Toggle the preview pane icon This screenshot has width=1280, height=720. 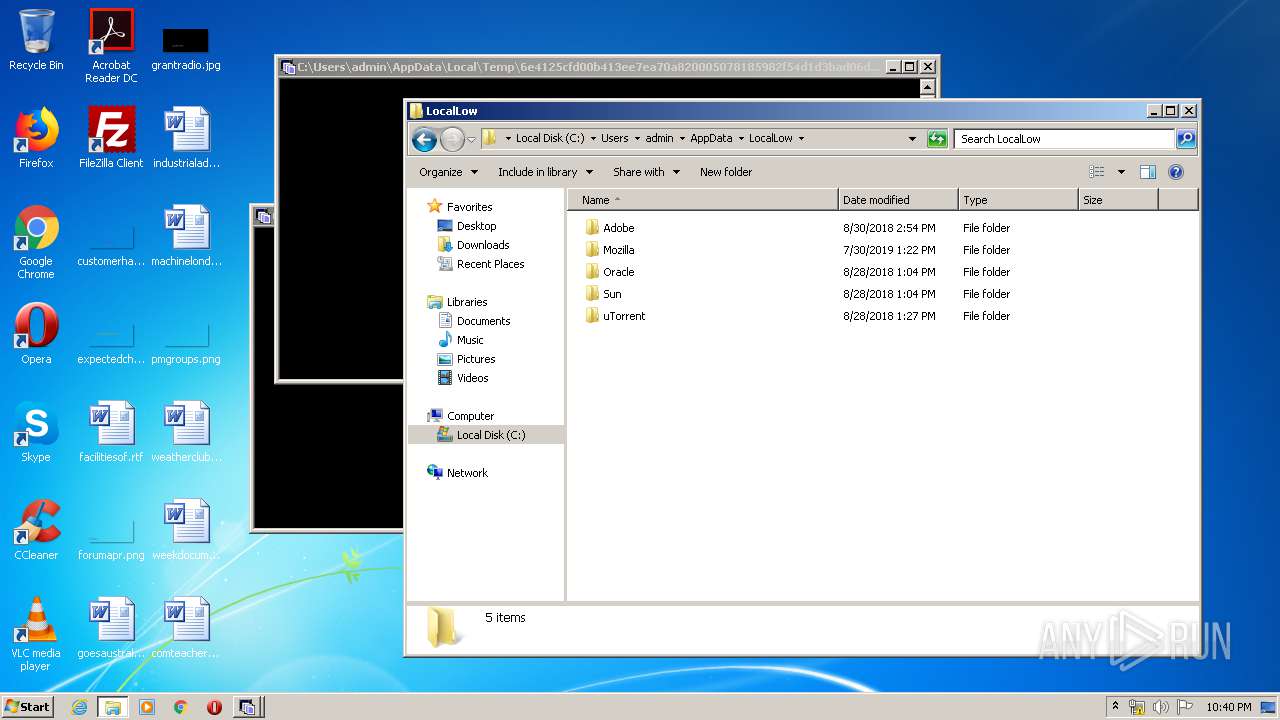[1148, 172]
